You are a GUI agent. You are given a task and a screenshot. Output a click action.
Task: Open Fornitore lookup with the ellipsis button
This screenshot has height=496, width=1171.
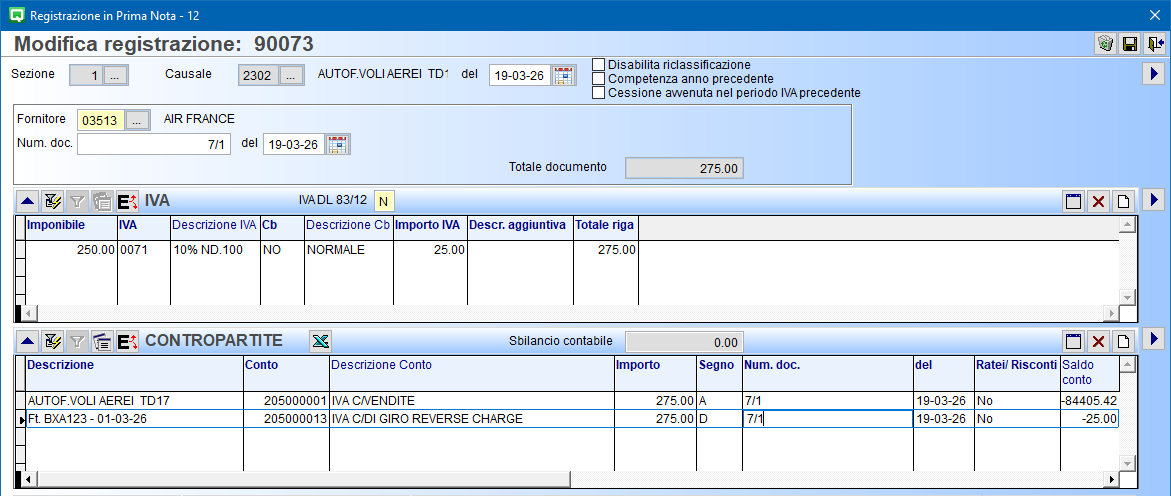[x=138, y=120]
